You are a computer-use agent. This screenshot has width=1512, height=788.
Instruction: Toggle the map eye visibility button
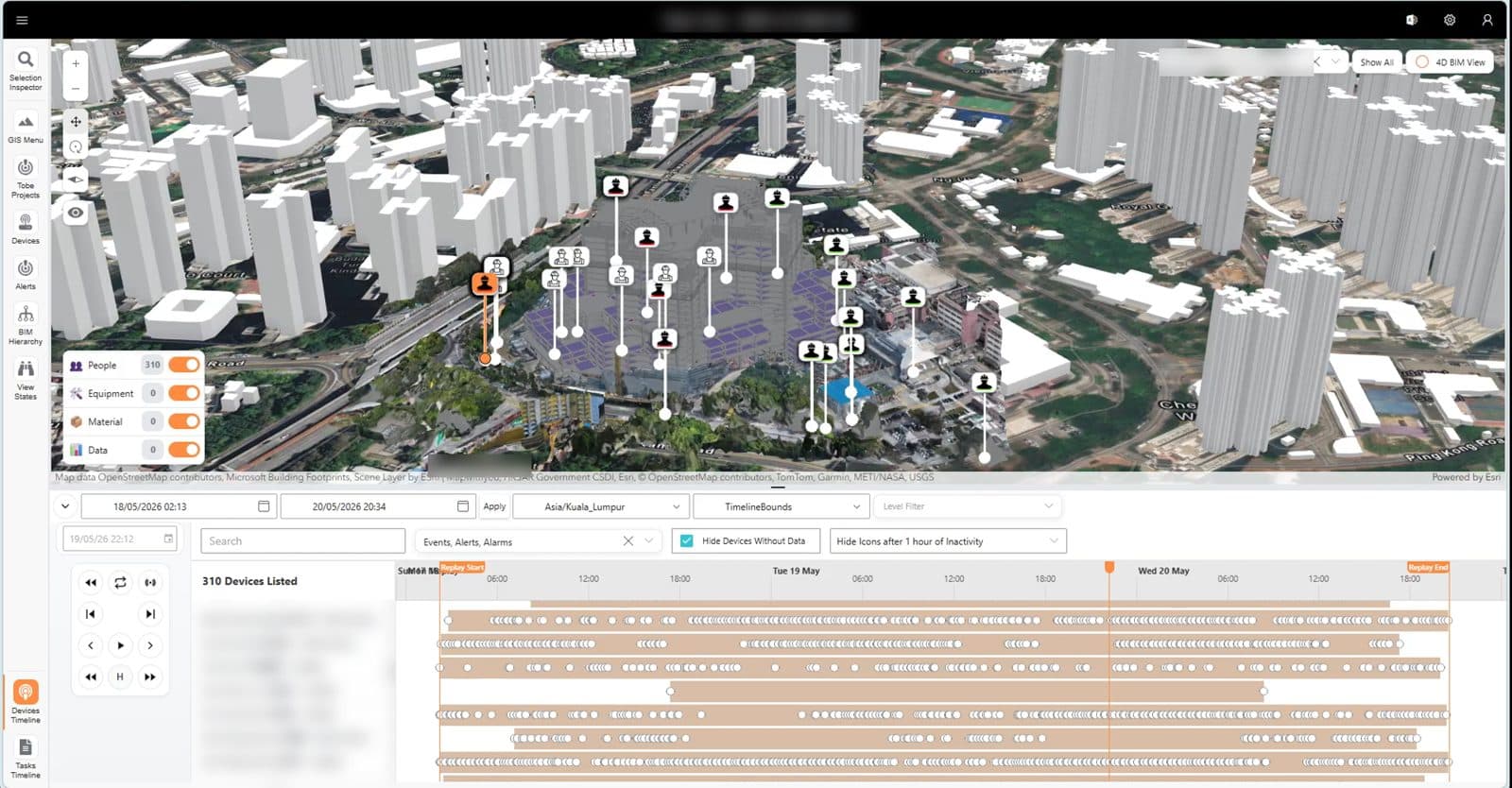coord(76,213)
